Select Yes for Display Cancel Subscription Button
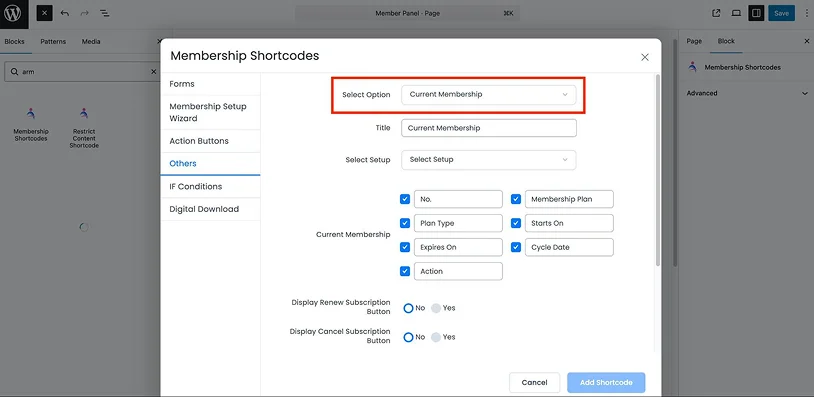Screen dimensions: 814x397 click(436, 337)
